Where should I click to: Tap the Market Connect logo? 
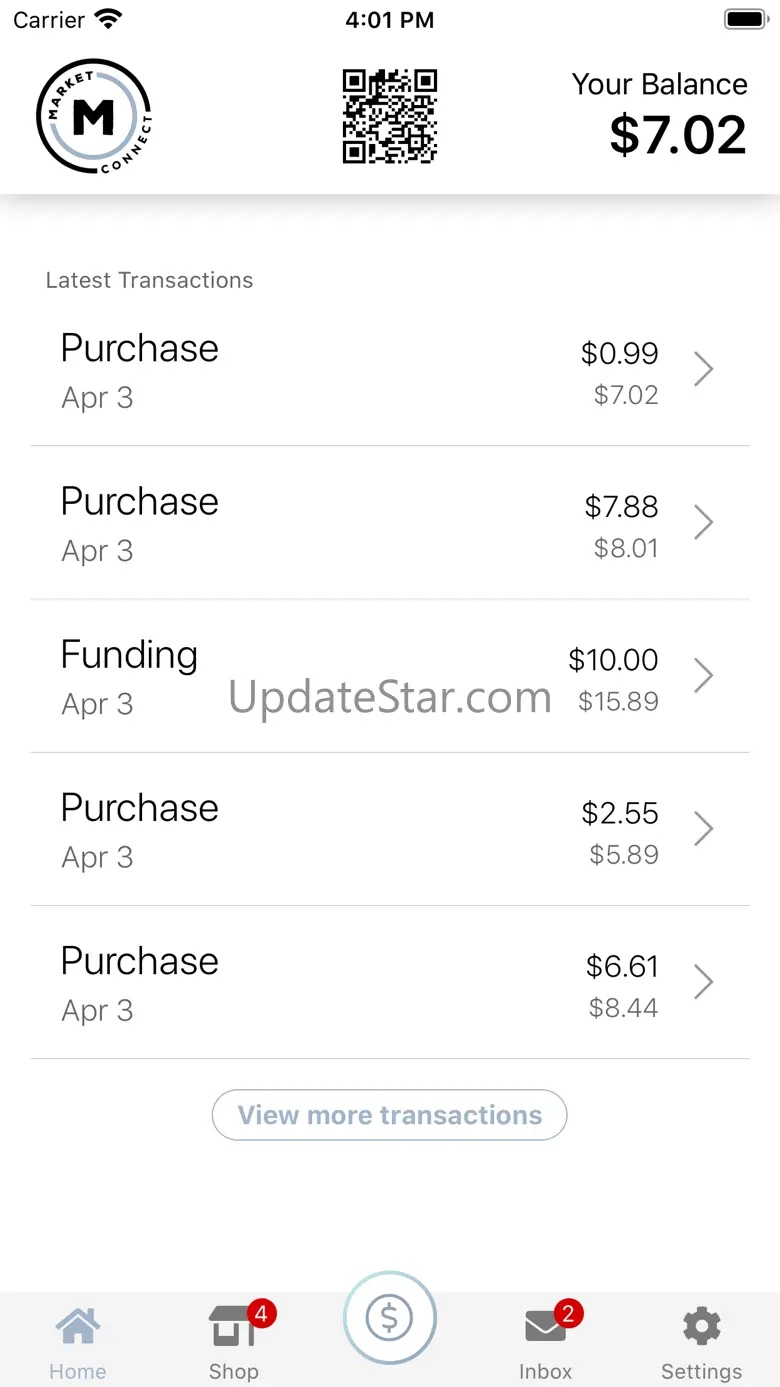(x=94, y=117)
